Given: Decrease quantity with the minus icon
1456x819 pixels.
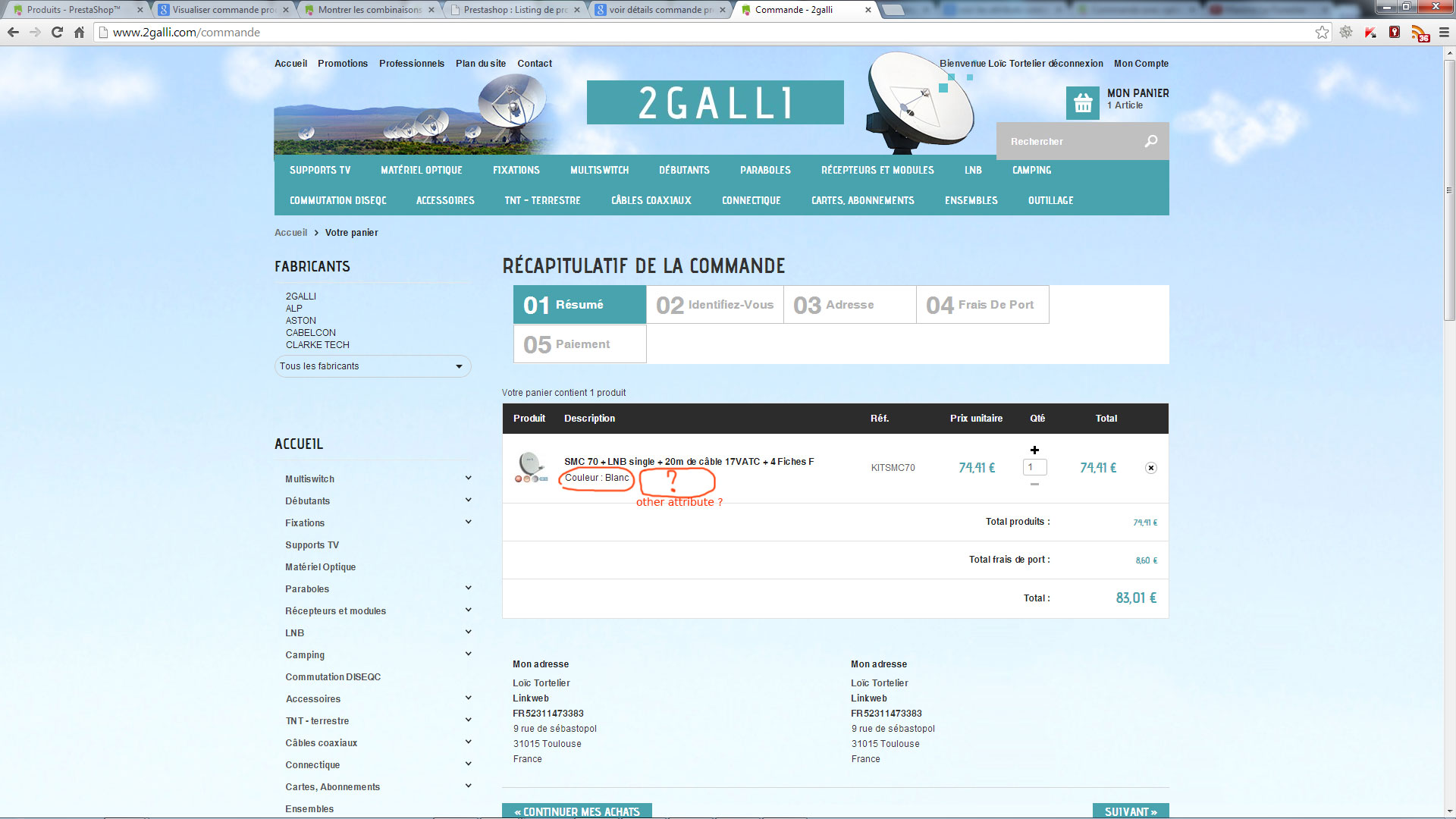Looking at the screenshot, I should [1034, 484].
